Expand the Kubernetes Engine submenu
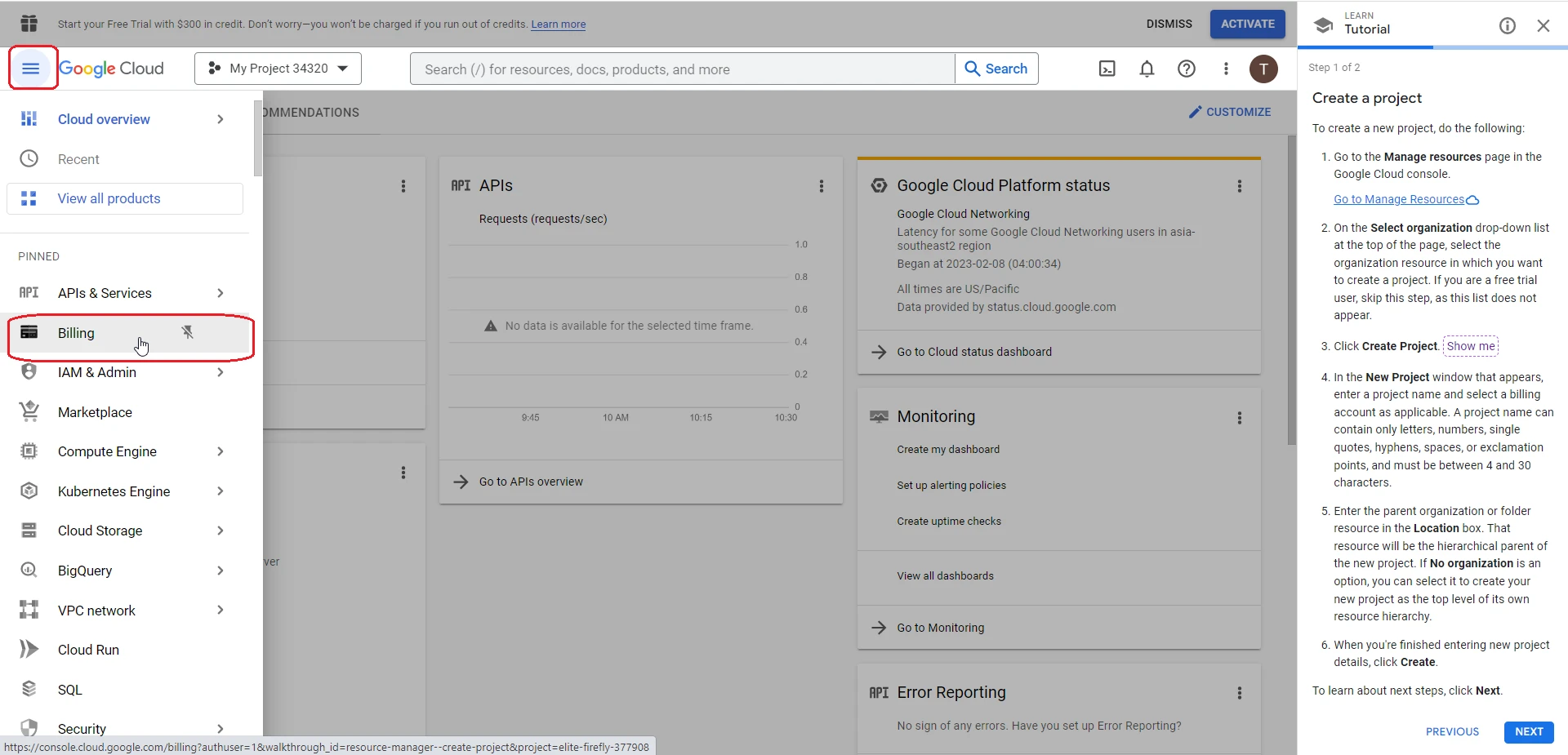Screen dimensions: 1568x755 point(220,491)
